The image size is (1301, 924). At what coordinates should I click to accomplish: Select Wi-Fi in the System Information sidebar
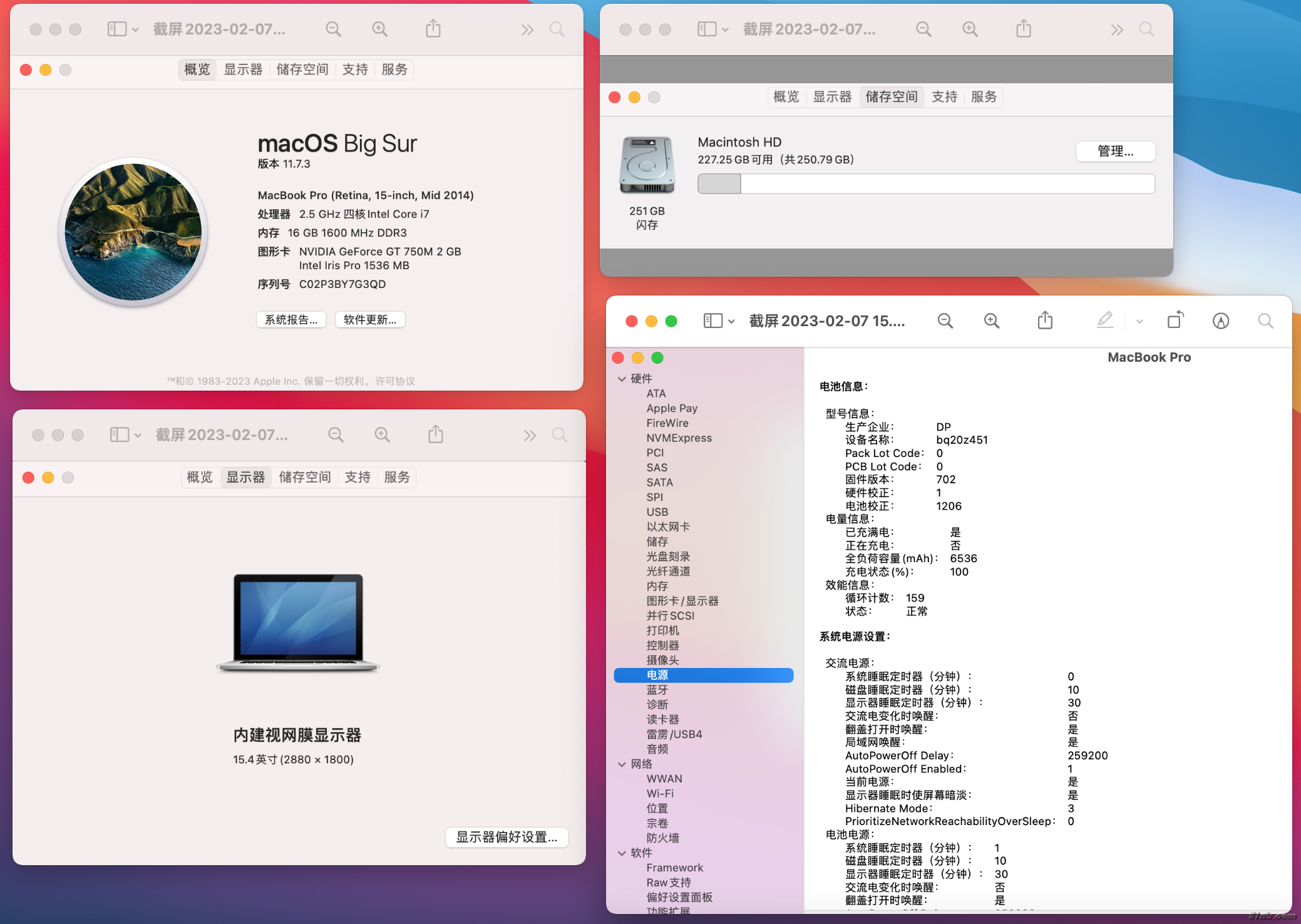coord(660,793)
